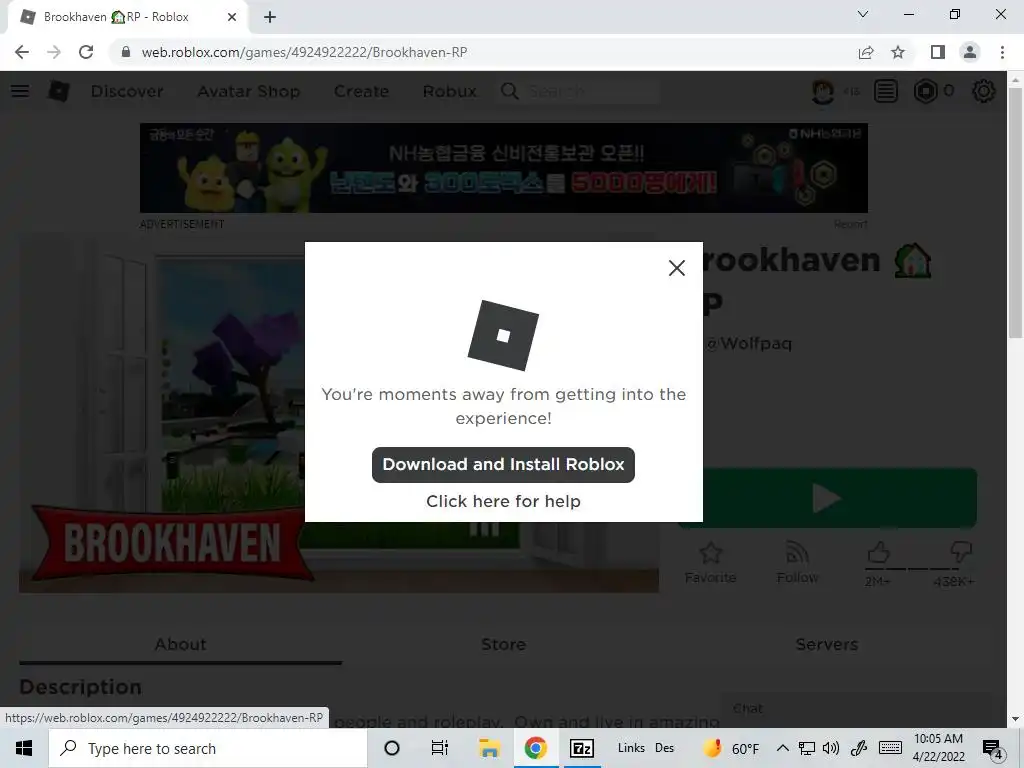Screen dimensions: 1024x768
Task: Open the notifications feed icon
Action: click(x=886, y=91)
